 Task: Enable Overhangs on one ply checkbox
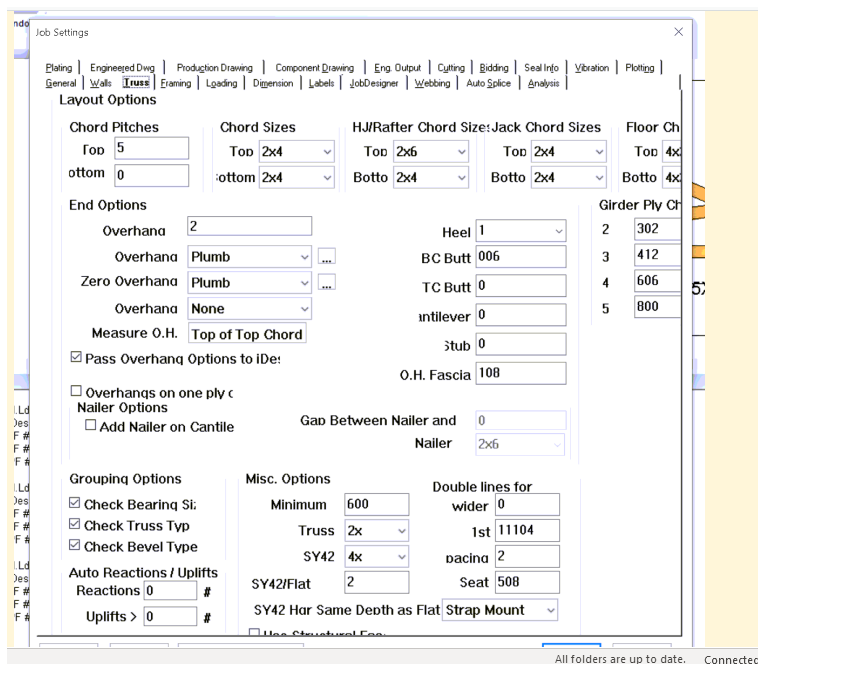77,392
